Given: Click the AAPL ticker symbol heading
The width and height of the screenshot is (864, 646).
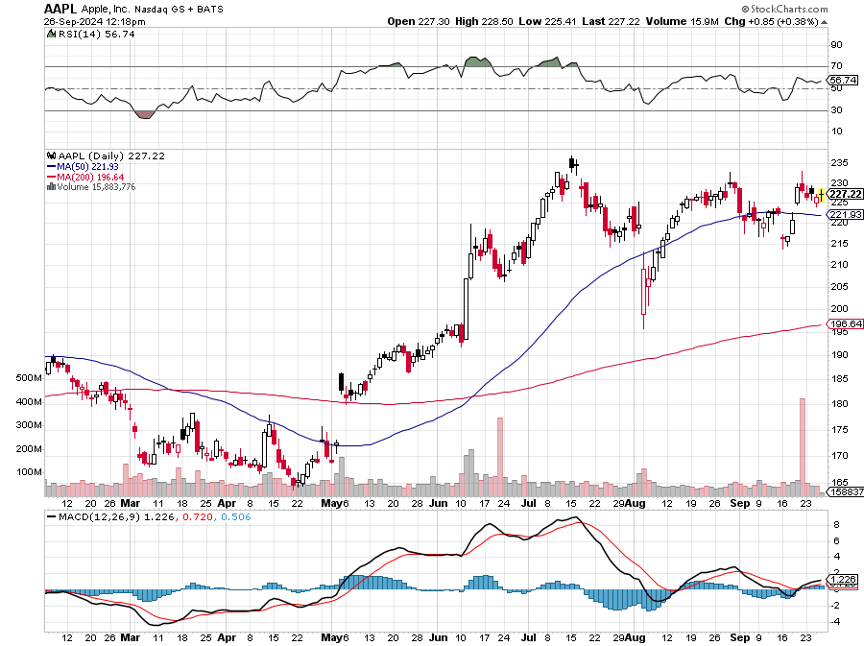Looking at the screenshot, I should [61, 9].
